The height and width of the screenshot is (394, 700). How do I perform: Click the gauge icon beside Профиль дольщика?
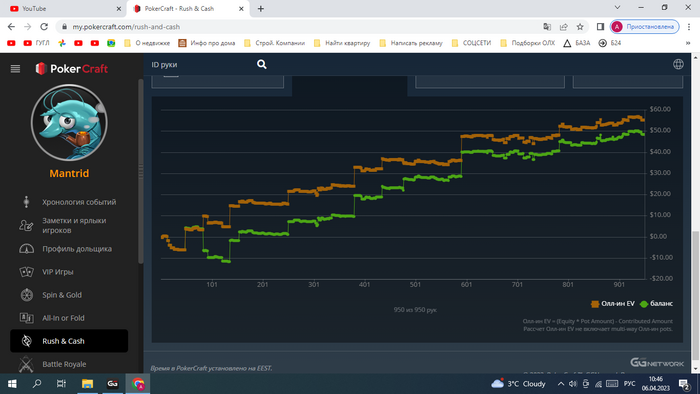26,249
